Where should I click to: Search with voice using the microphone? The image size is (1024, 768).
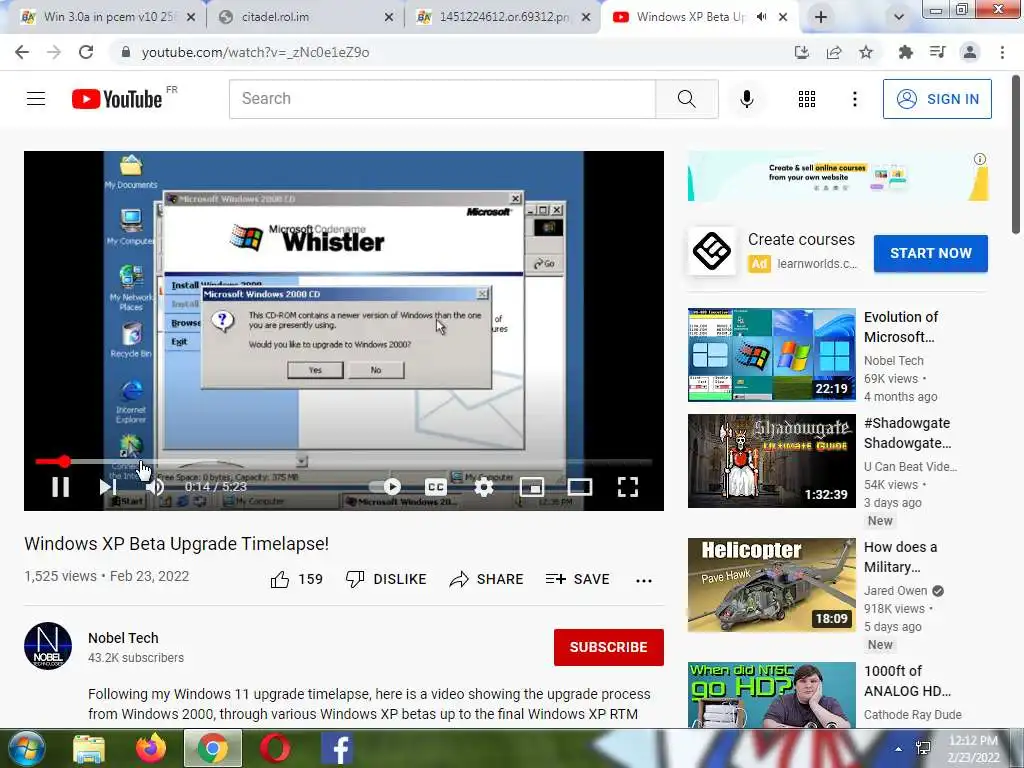747,99
